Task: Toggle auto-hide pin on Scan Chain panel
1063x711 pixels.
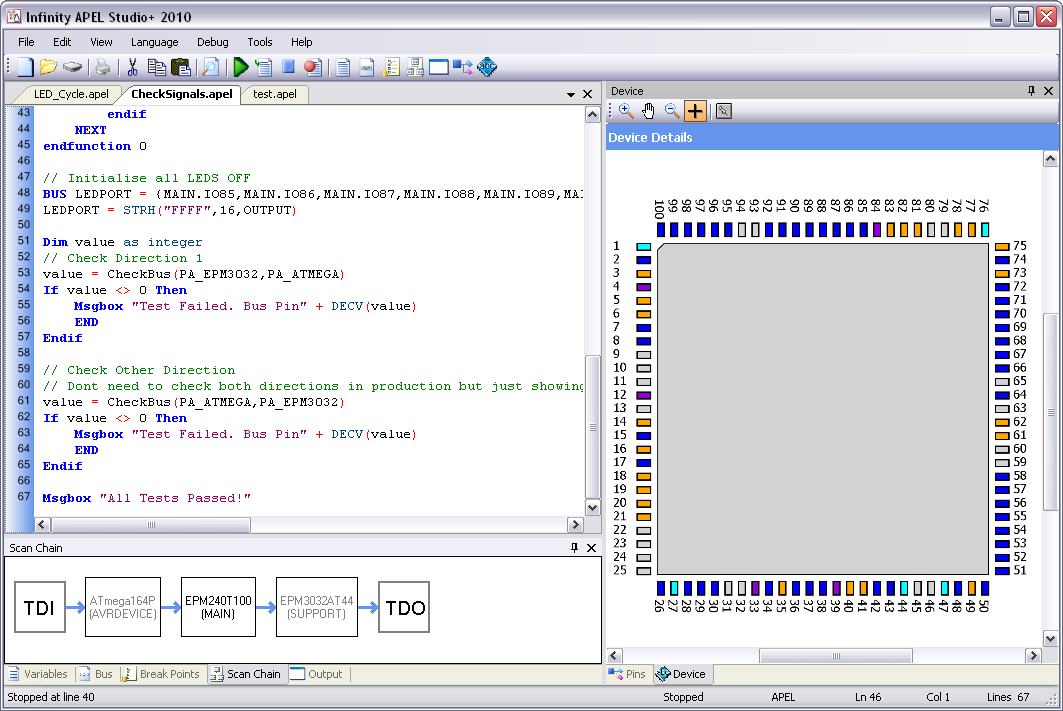Action: [x=574, y=548]
